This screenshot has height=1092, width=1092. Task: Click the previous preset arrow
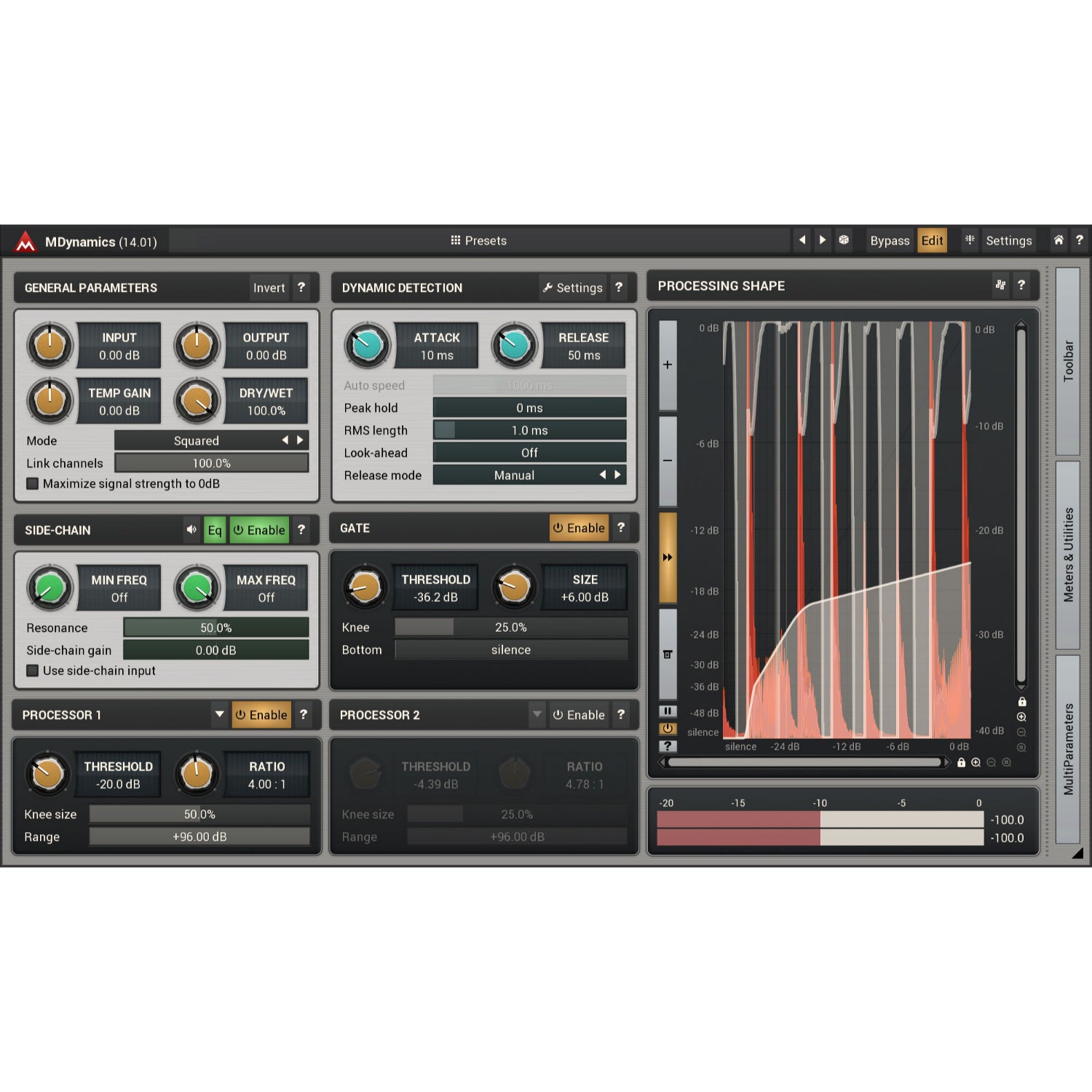point(802,240)
